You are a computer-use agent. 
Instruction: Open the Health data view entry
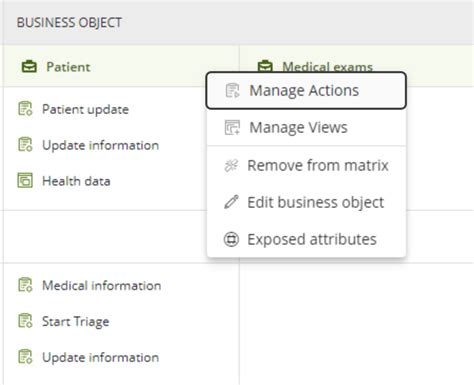click(76, 181)
